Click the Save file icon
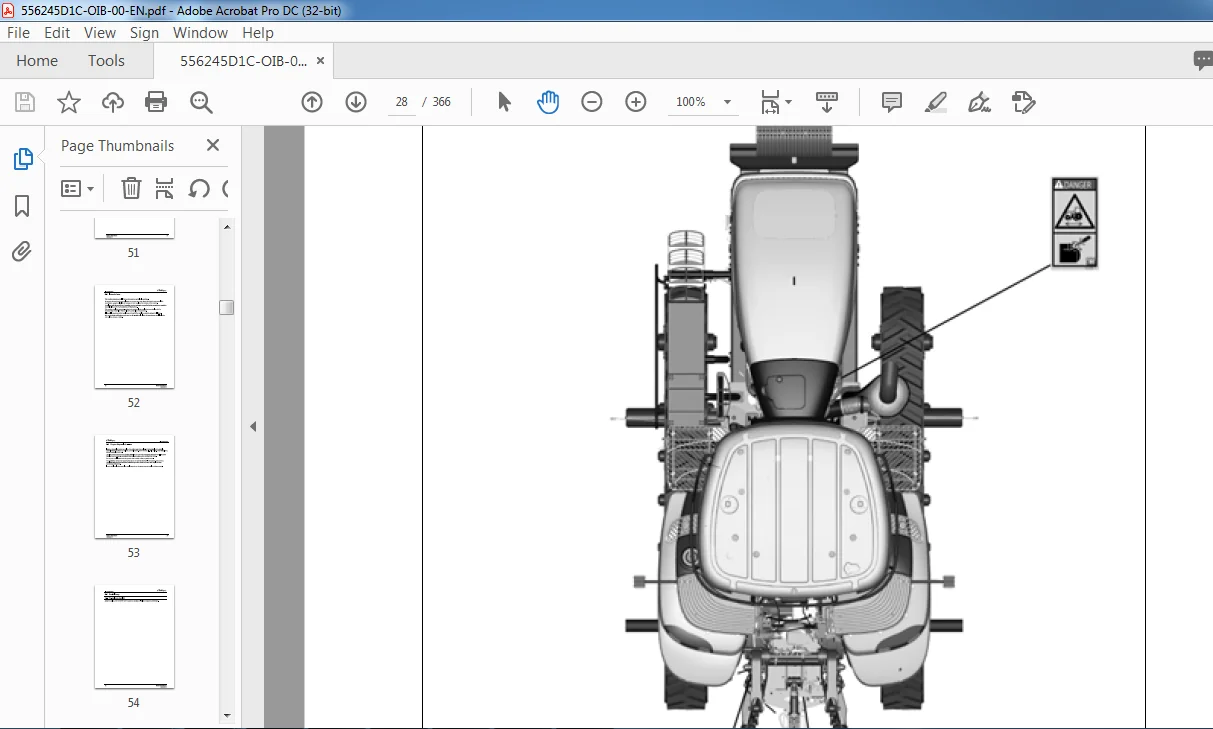This screenshot has height=729, width=1213. click(x=25, y=102)
